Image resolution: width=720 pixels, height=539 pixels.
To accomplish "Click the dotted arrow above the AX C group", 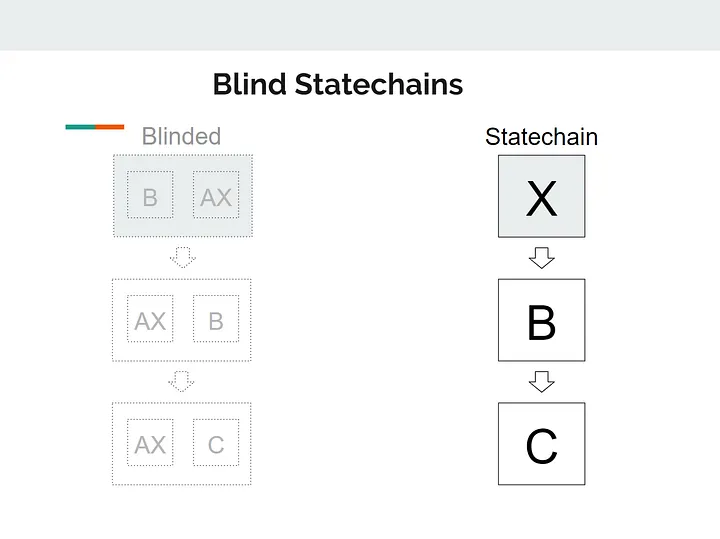I will tap(182, 381).
